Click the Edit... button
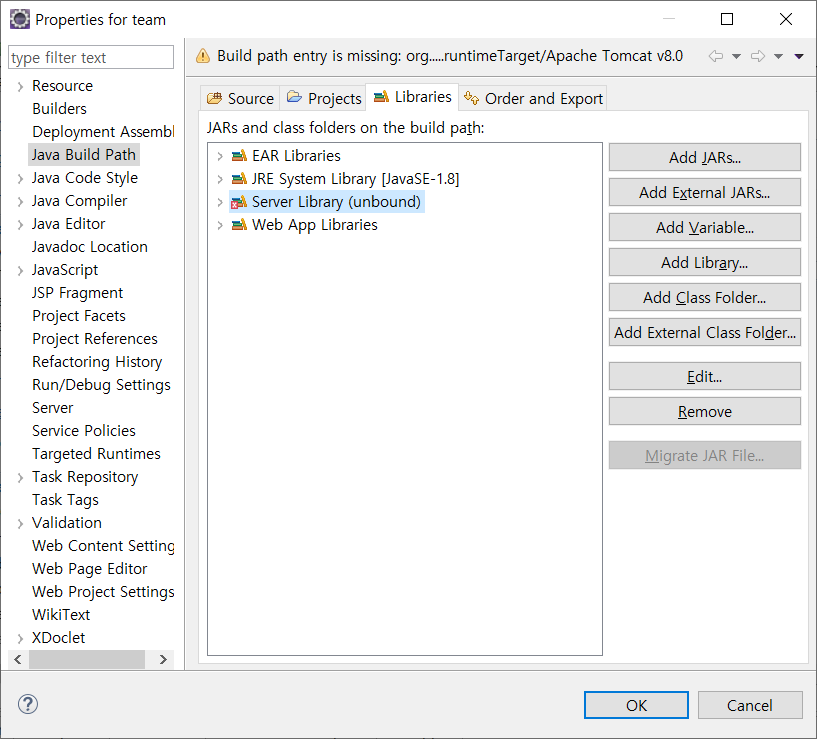Image resolution: width=817 pixels, height=739 pixels. pyautogui.click(x=704, y=376)
